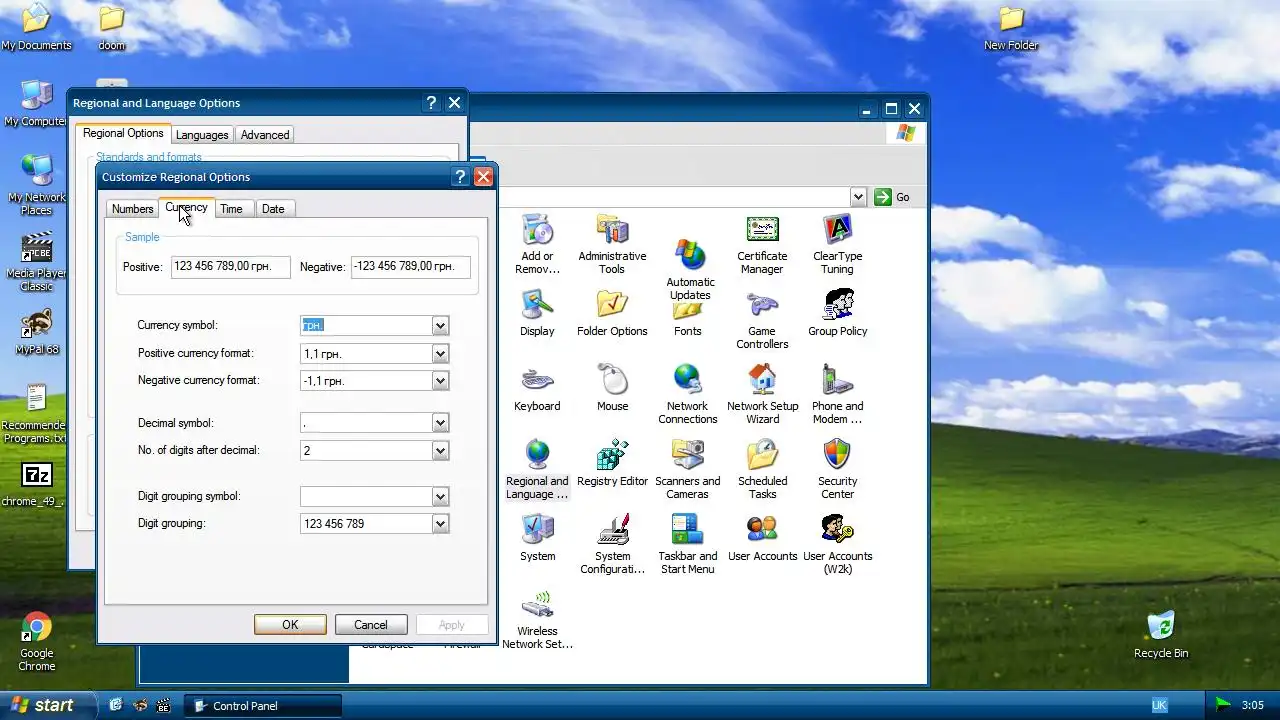
Task: Click Positive sample value field
Action: click(231, 267)
